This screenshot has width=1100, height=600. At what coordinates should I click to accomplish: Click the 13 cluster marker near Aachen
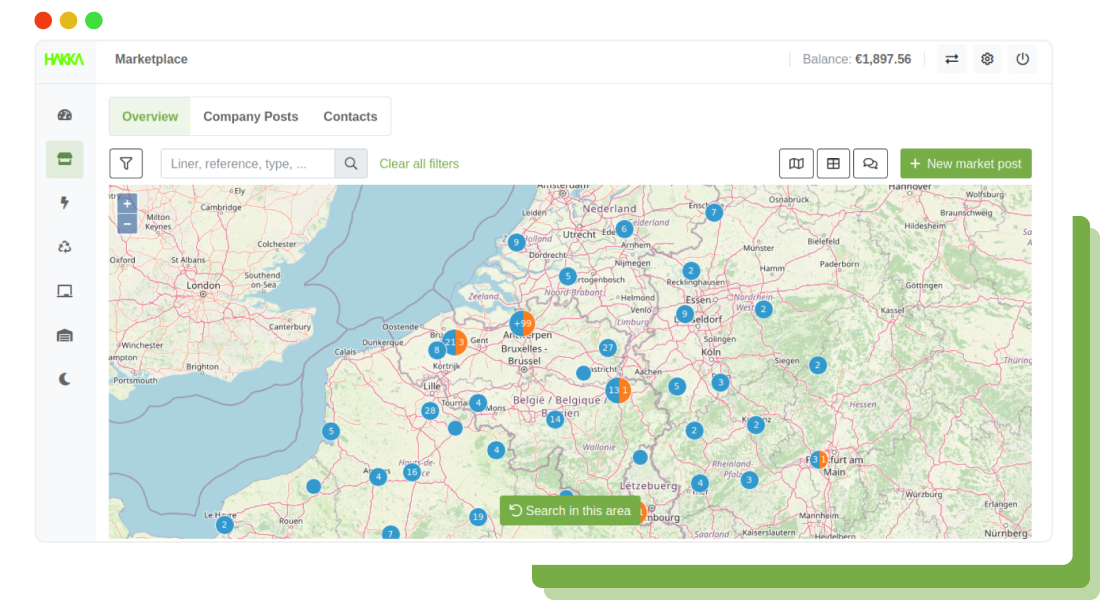point(618,390)
